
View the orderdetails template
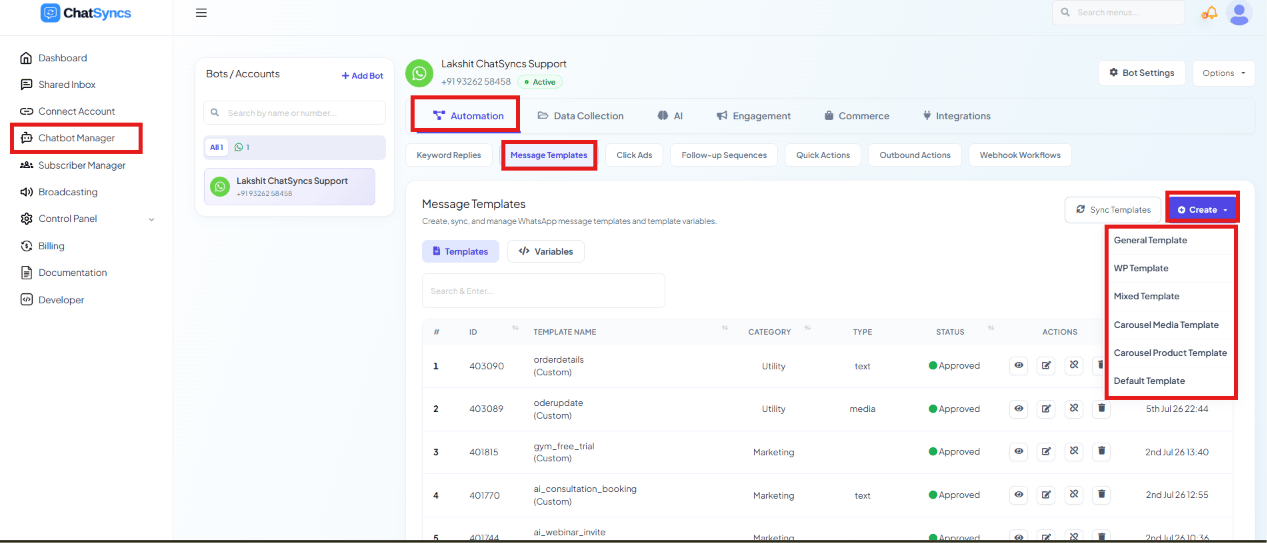(x=1018, y=366)
